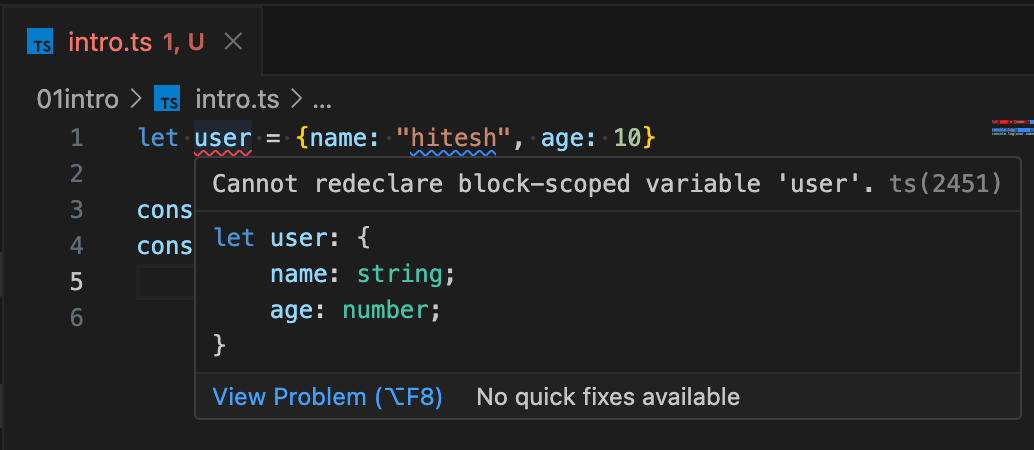This screenshot has height=450, width=1034.
Task: Click line number 6 in the gutter
Action: tap(76, 318)
